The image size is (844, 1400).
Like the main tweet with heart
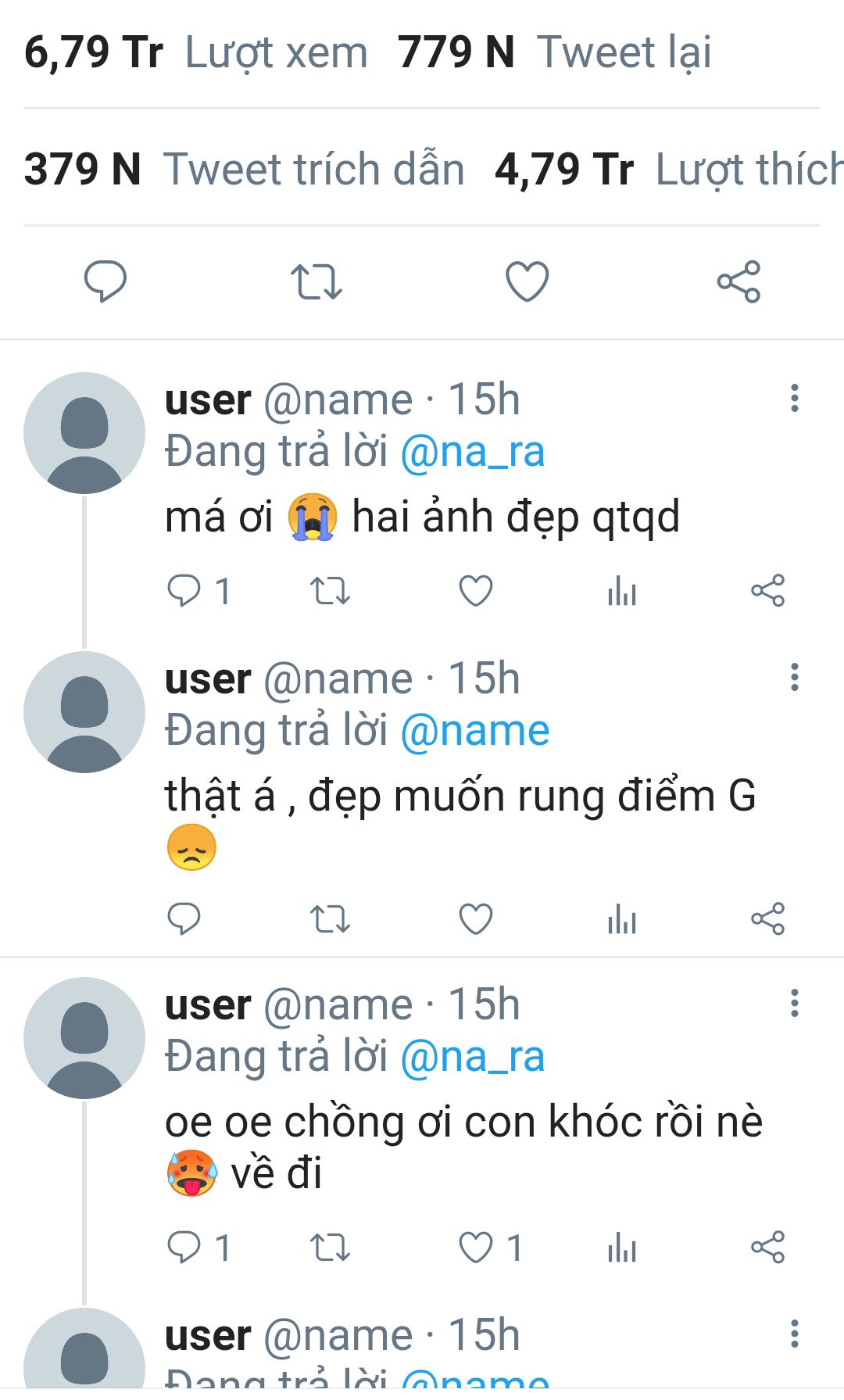(x=527, y=281)
